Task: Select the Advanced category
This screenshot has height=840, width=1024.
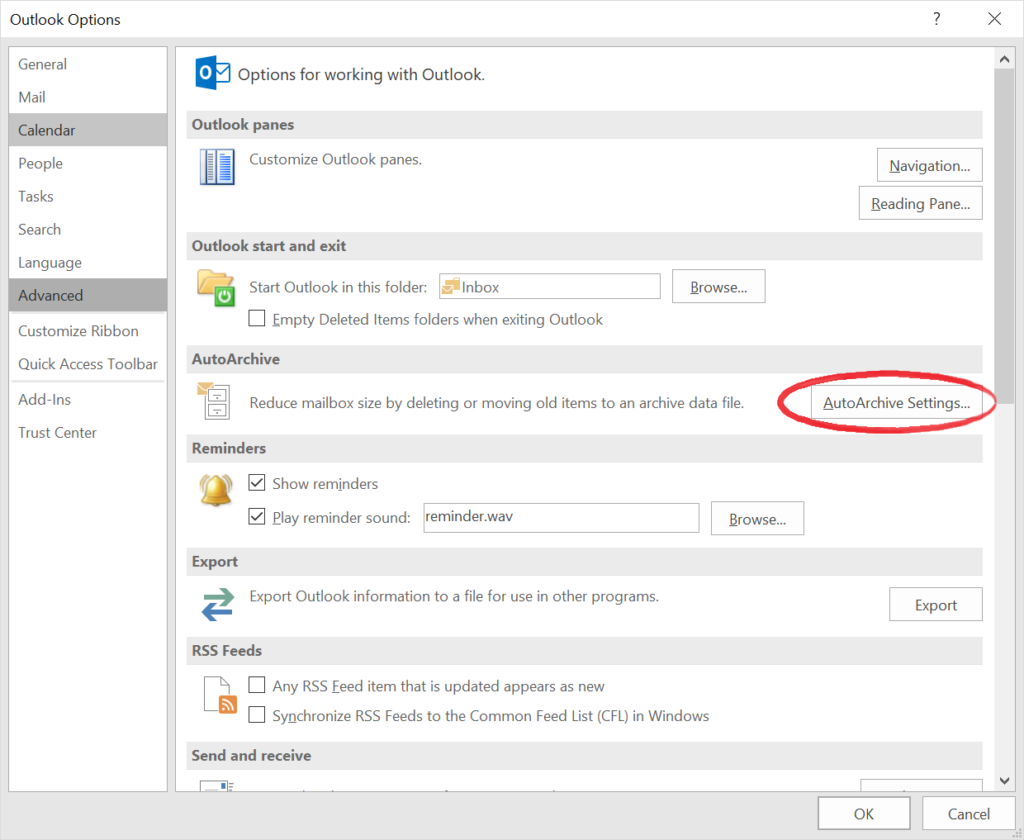Action: 88,295
